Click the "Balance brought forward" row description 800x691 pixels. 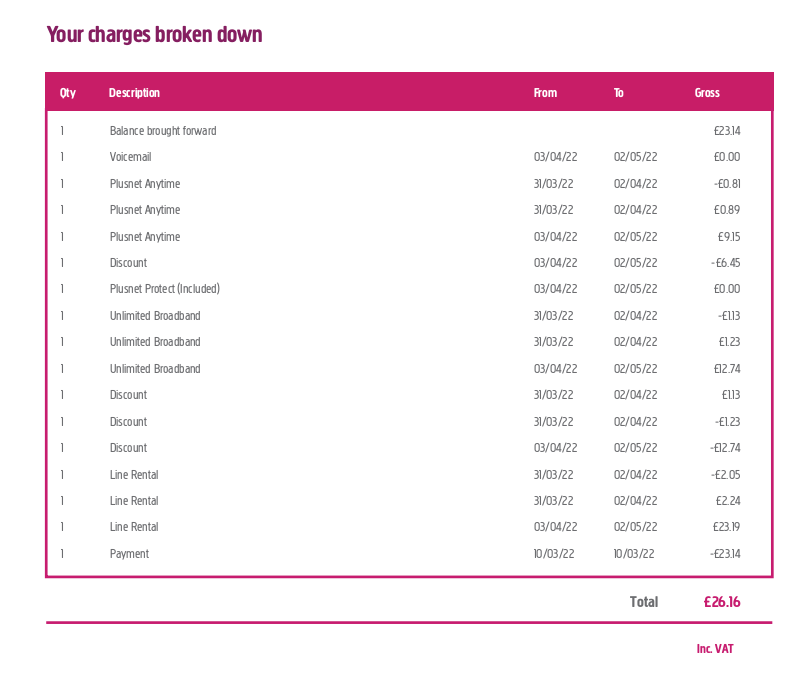(163, 131)
